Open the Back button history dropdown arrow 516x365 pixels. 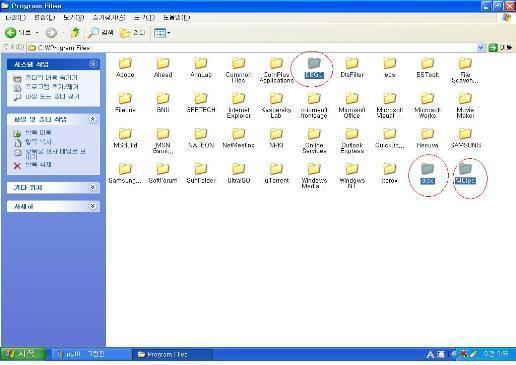tap(37, 33)
